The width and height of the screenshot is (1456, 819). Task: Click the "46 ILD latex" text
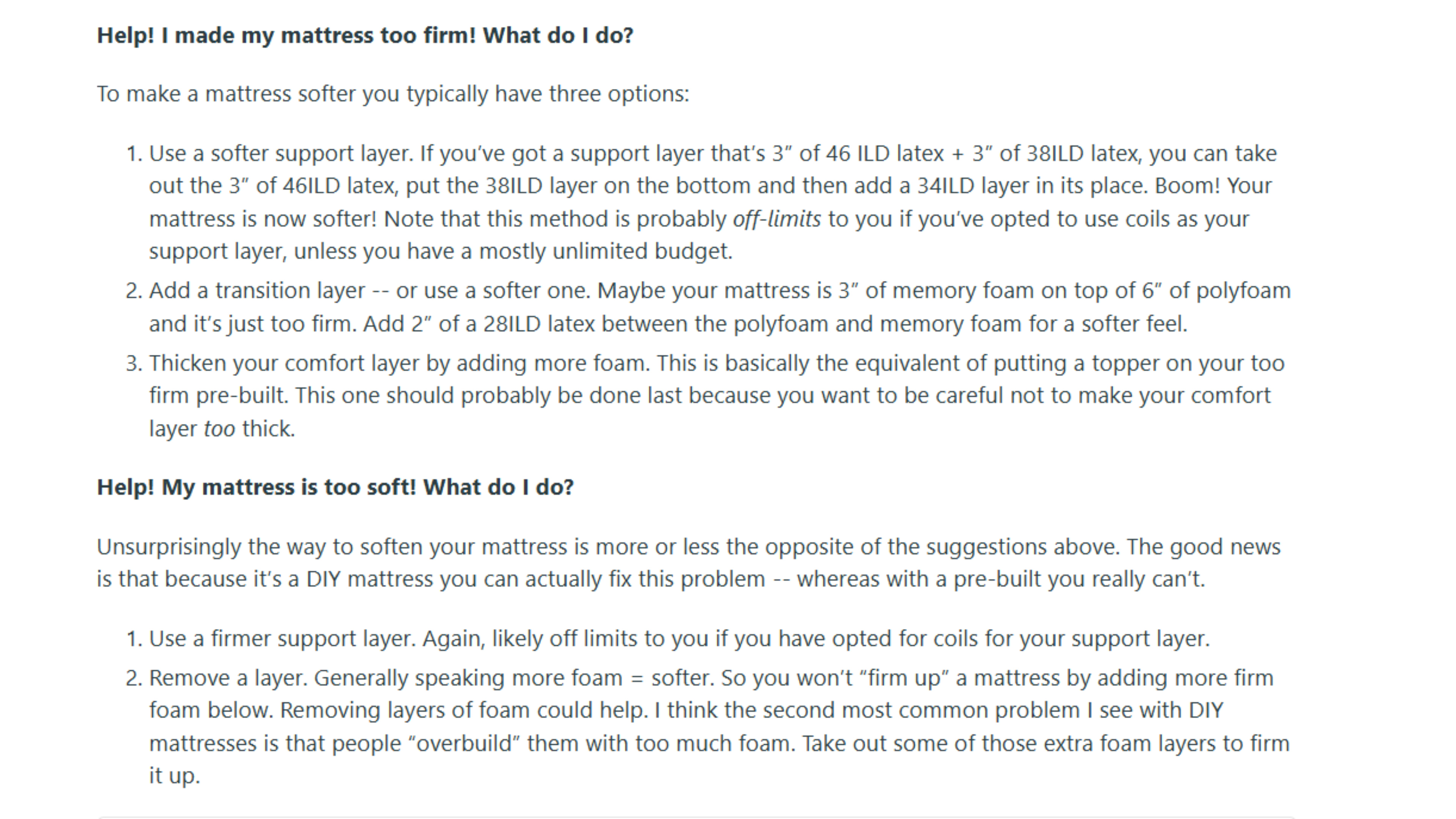(x=885, y=154)
